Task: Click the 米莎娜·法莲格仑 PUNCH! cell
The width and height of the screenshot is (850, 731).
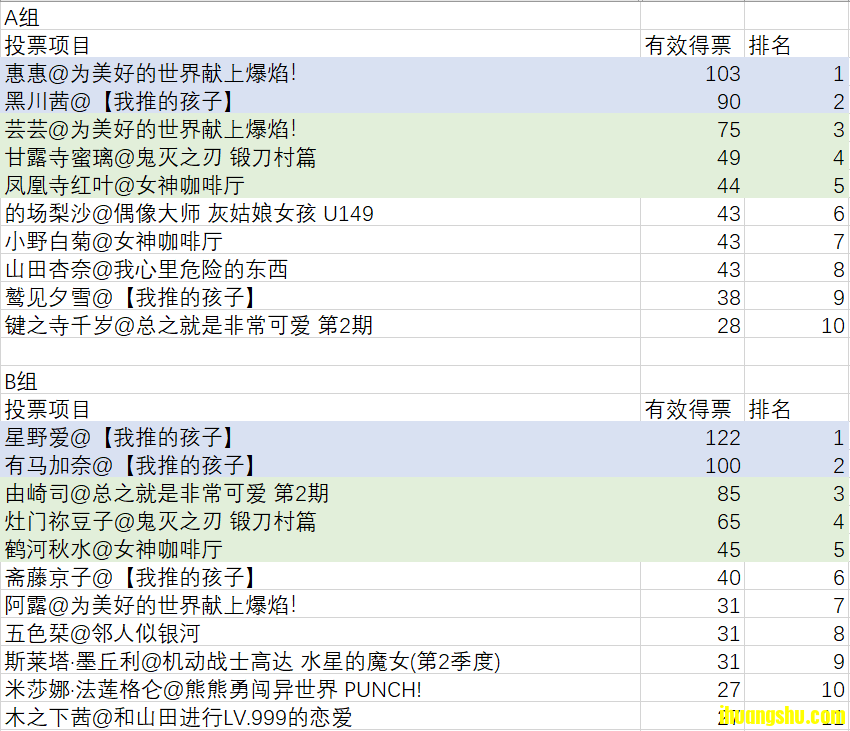Action: 320,688
